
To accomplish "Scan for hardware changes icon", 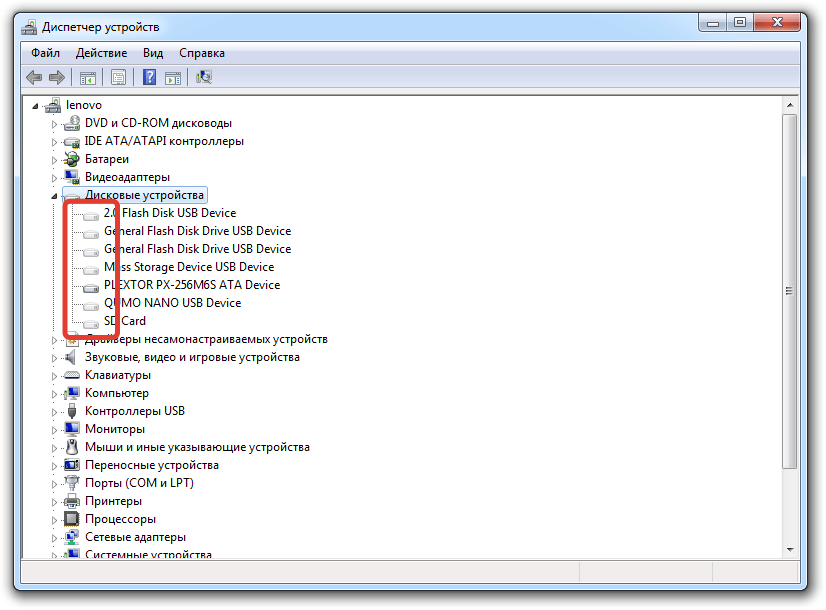I will (204, 77).
